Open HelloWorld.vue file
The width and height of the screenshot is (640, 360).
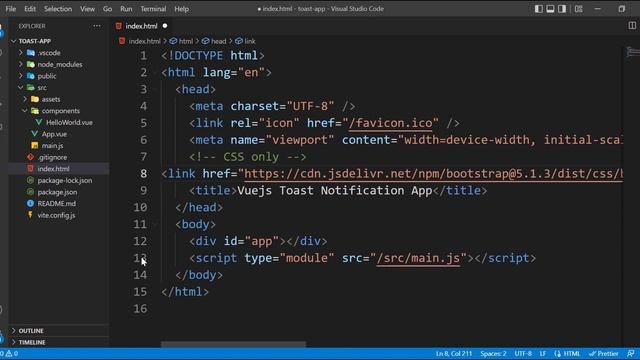pyautogui.click(x=69, y=122)
